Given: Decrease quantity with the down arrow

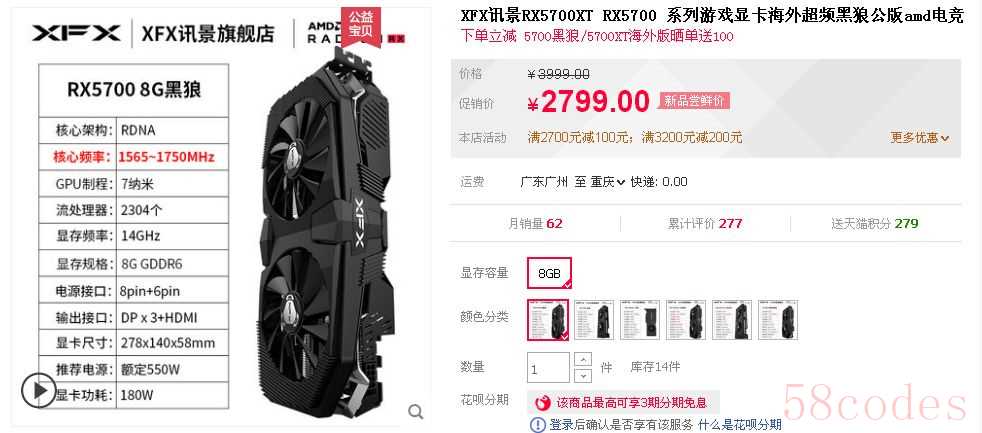Looking at the screenshot, I should (x=582, y=375).
